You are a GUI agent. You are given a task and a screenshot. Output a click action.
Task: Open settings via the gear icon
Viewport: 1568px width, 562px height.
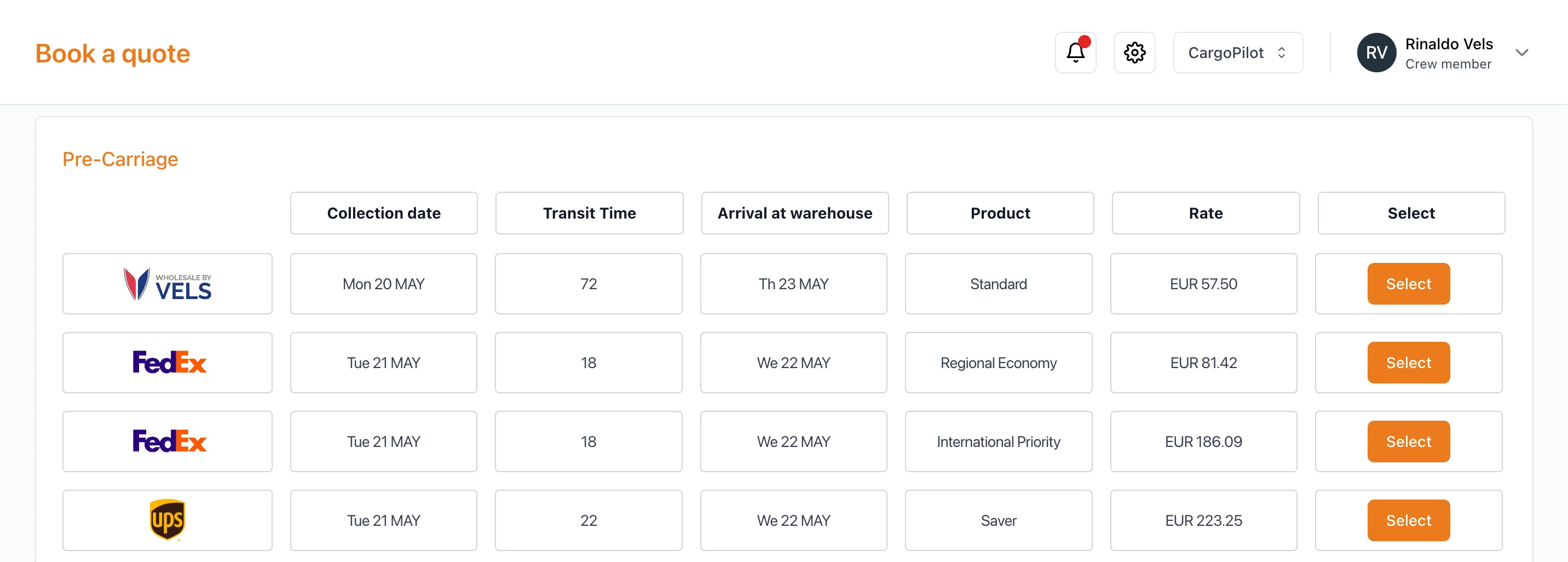(x=1134, y=53)
